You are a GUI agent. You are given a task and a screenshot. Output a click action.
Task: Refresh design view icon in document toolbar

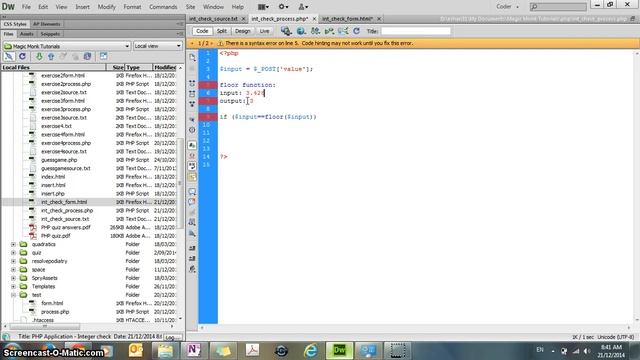pyautogui.click(x=356, y=31)
